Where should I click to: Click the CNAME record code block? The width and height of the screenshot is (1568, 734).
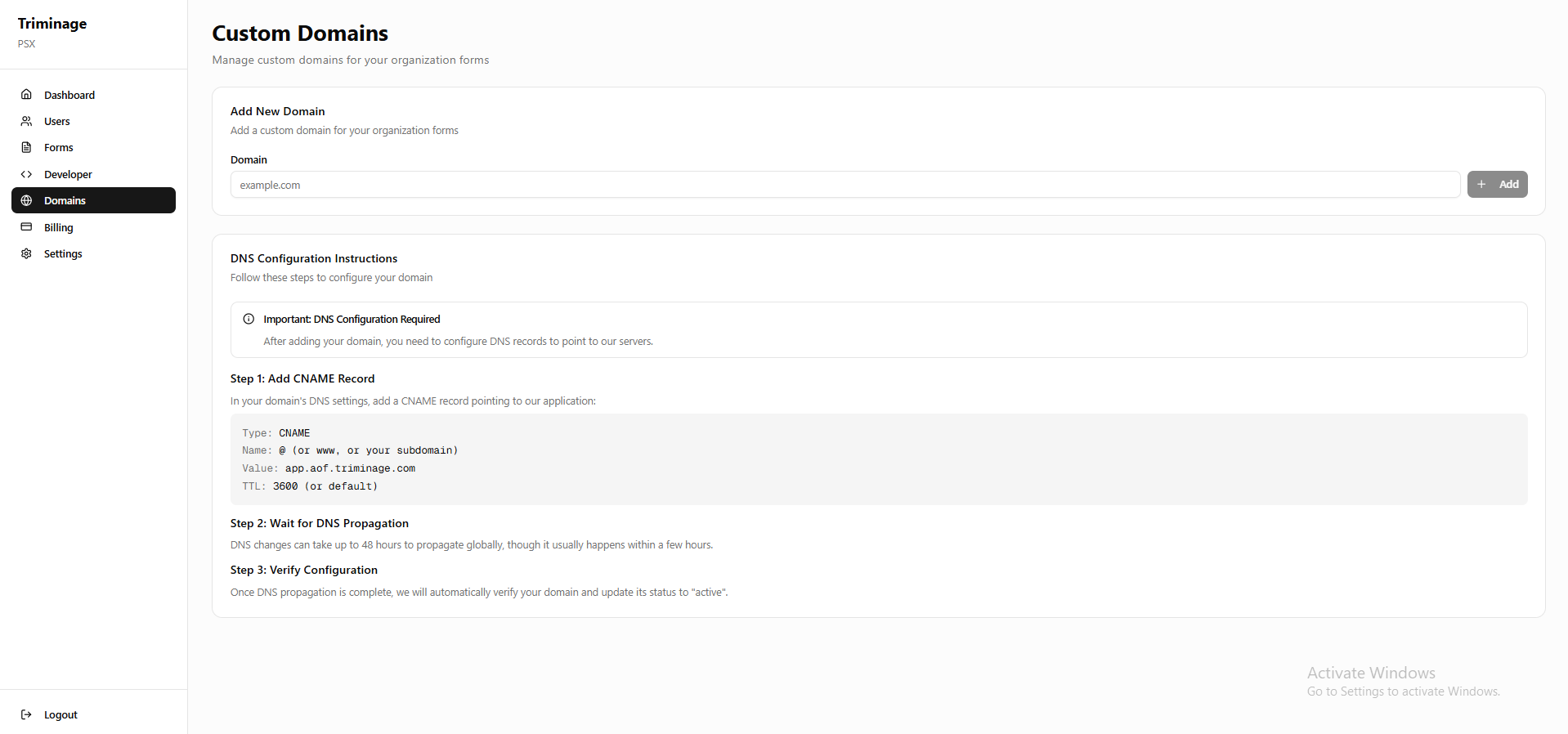click(x=878, y=459)
